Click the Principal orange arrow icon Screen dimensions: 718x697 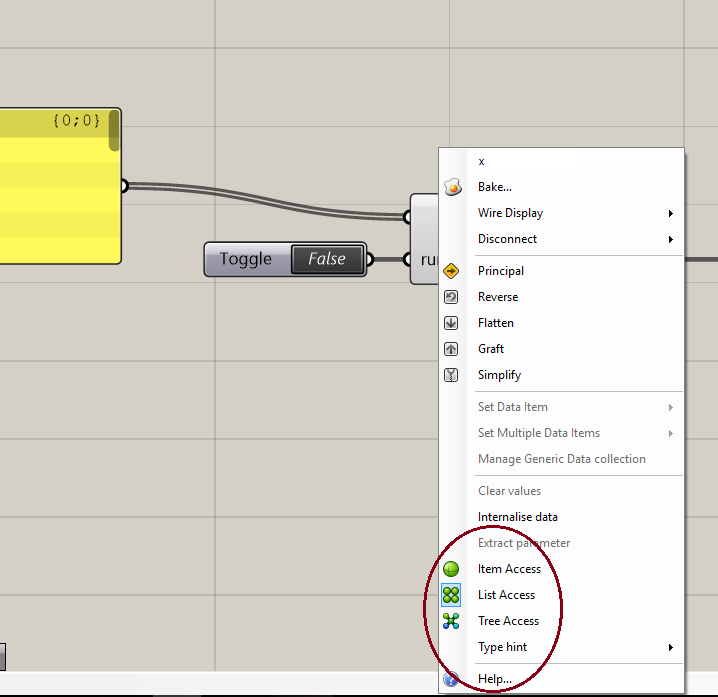(x=451, y=271)
